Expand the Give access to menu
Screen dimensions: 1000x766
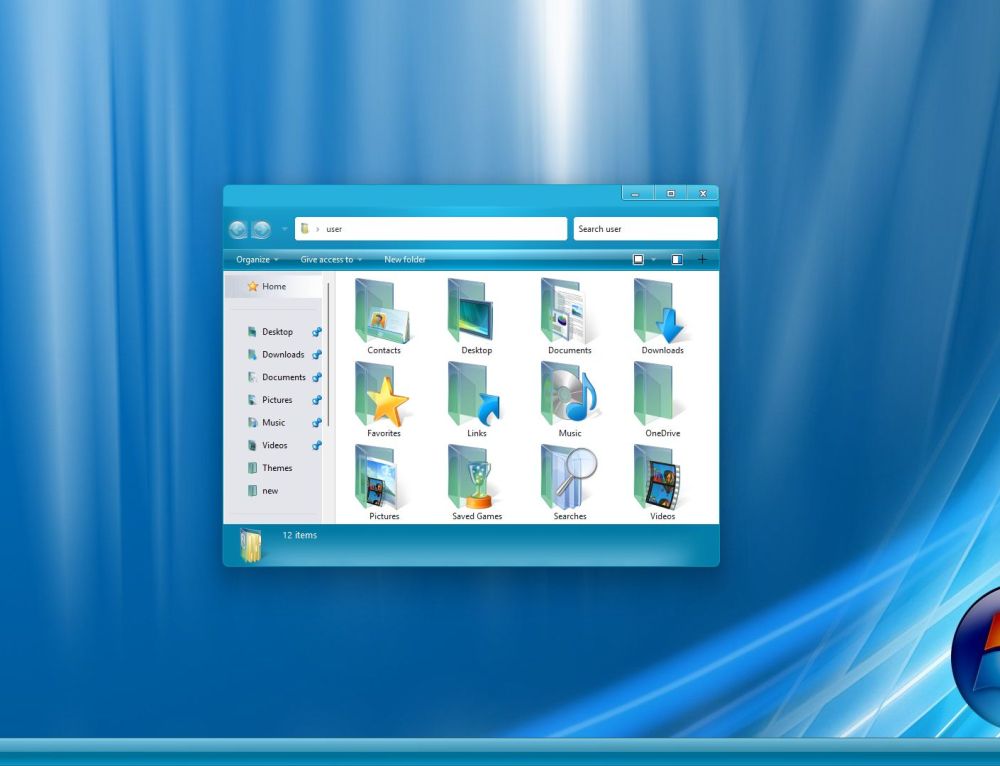click(x=327, y=259)
